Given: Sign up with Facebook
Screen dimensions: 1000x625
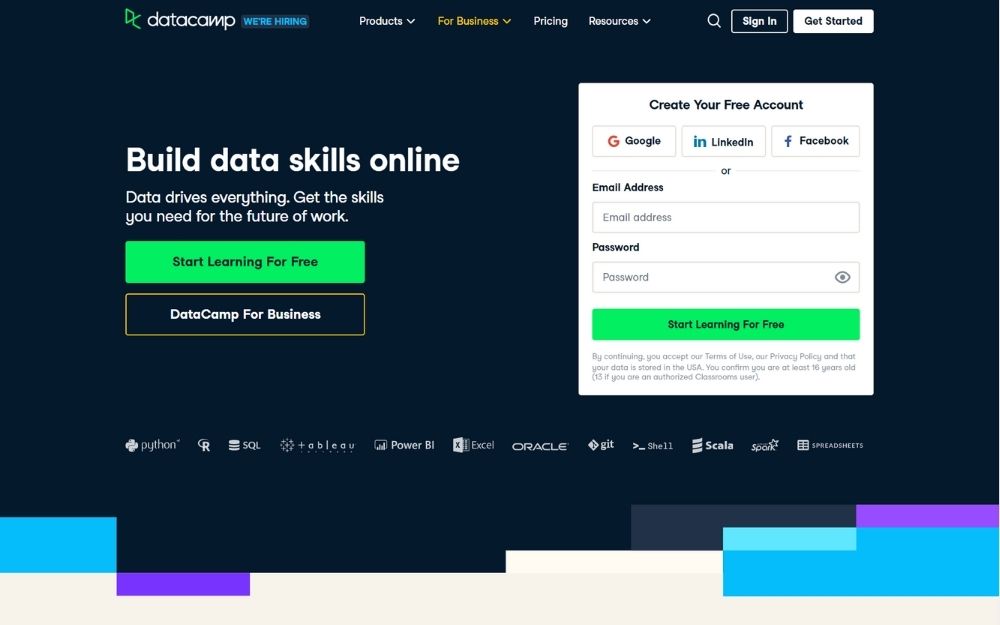Looking at the screenshot, I should (815, 141).
